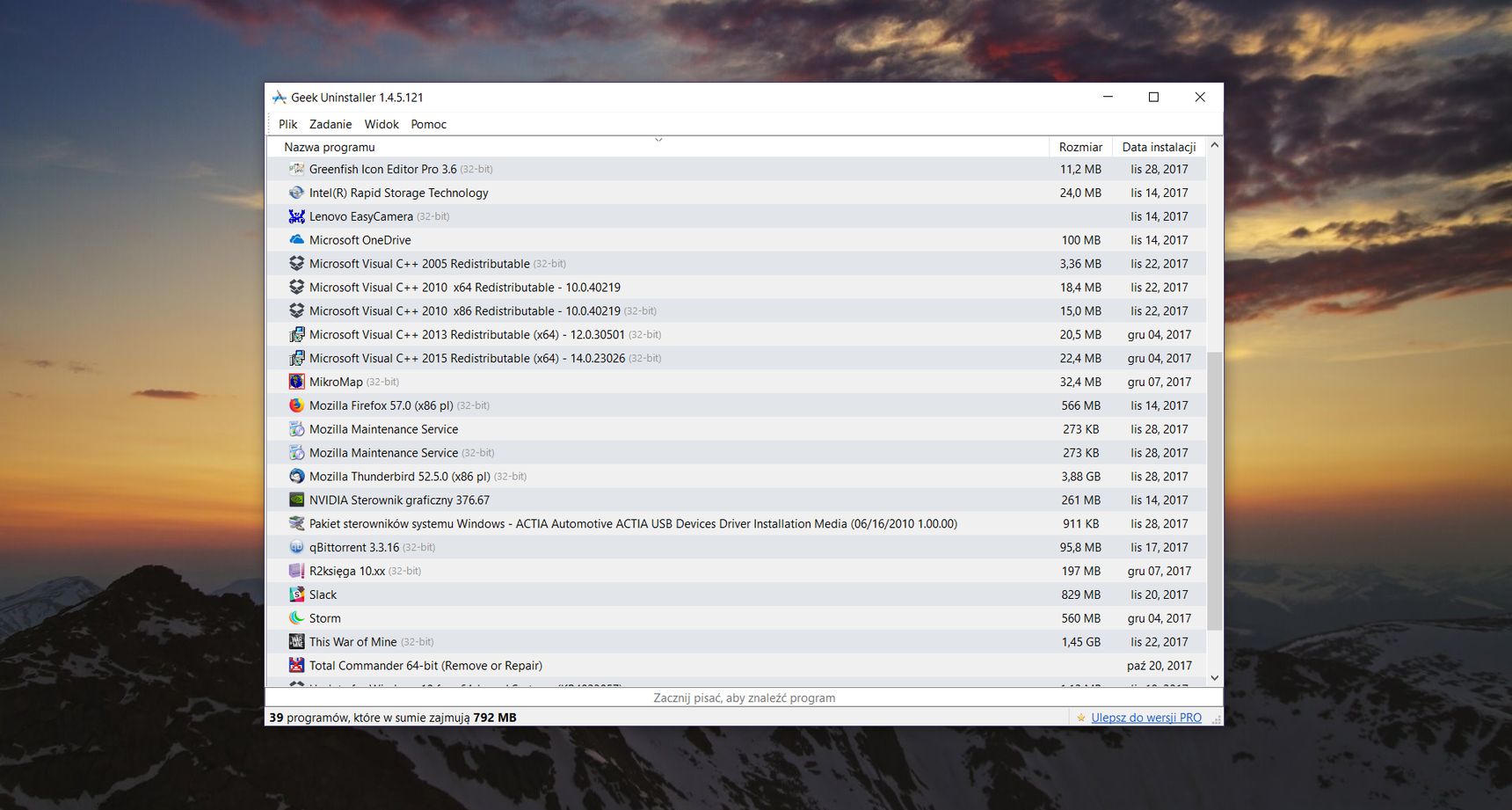Click the PRO upgrade star icon
Viewport: 1512px width, 810px height.
tap(1081, 718)
